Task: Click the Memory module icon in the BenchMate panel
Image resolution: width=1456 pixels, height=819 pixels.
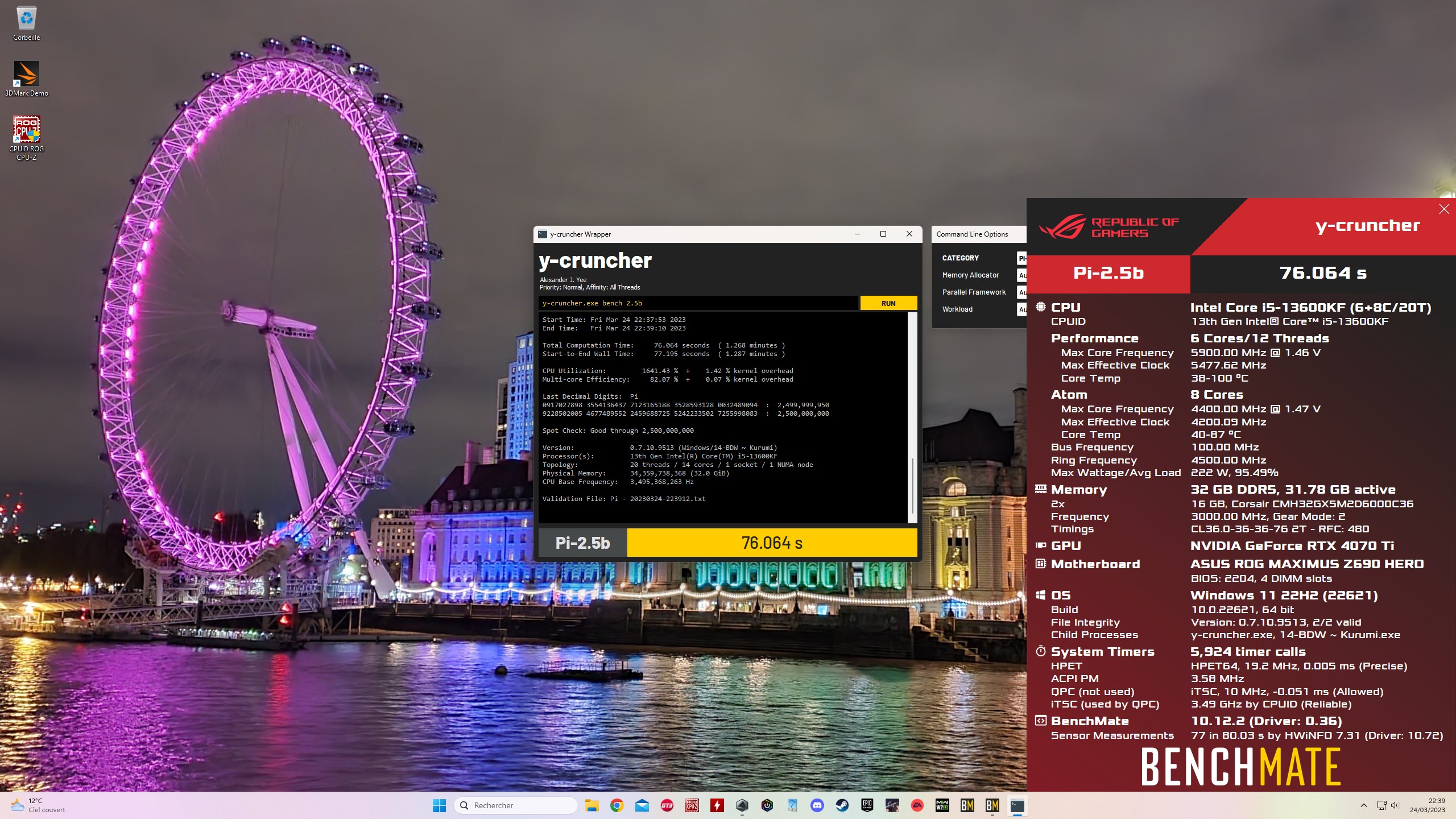Action: [x=1040, y=489]
